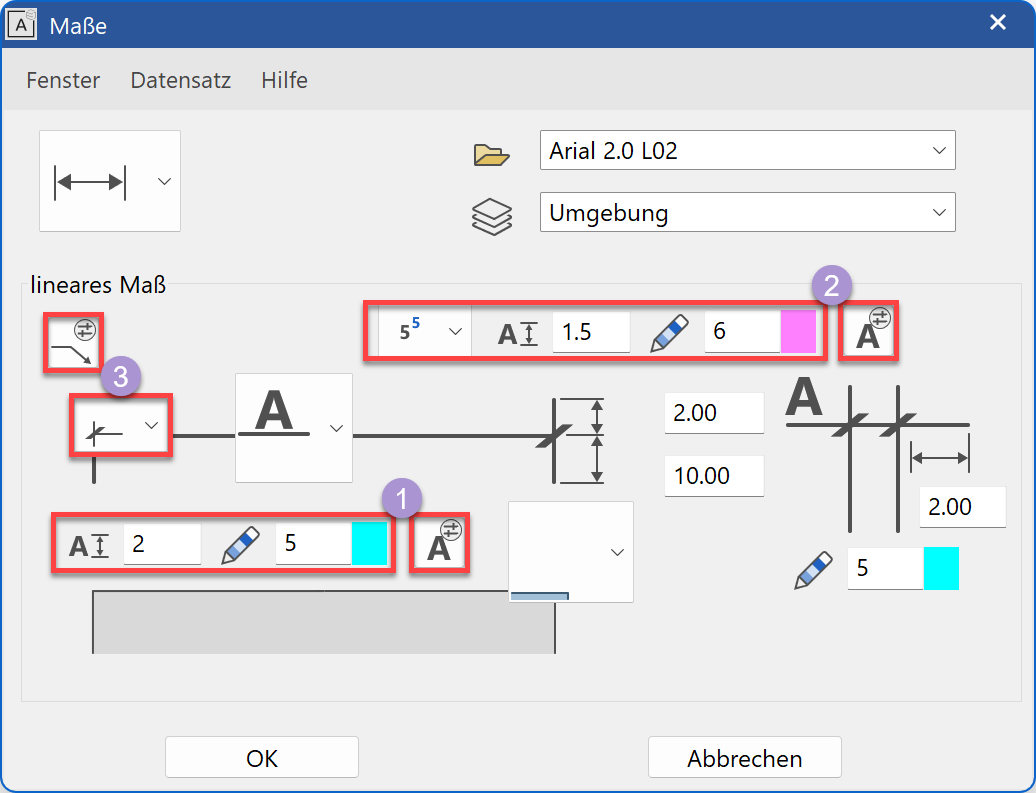Click the leader line settings icon
Viewport: 1036px width, 793px height.
coord(76,344)
